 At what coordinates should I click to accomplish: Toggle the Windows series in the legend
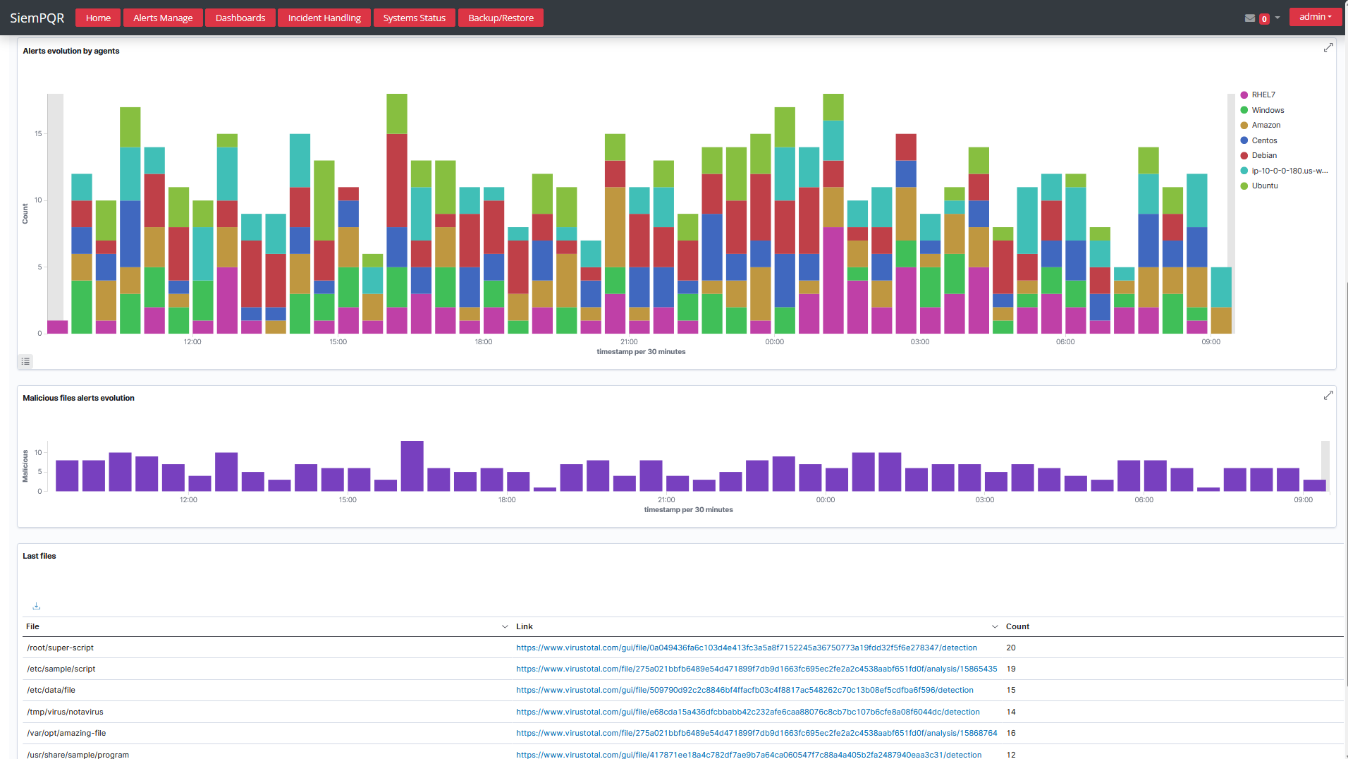pyautogui.click(x=1267, y=110)
